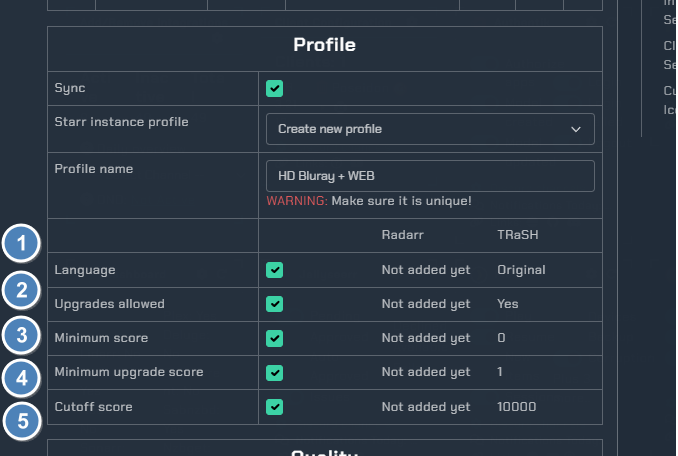The width and height of the screenshot is (678, 456).
Task: Click the TRaSH column header
Action: coord(518,235)
